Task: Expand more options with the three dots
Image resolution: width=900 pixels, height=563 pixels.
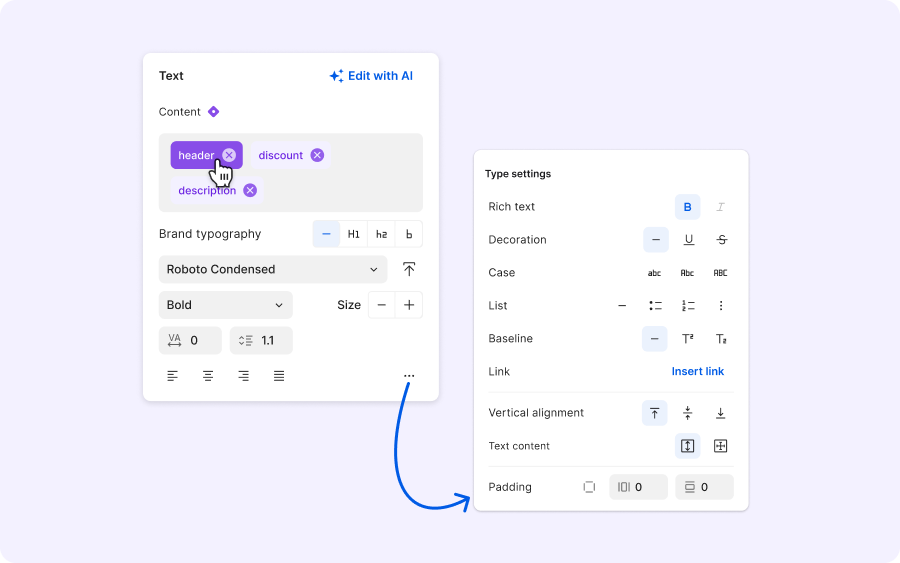Action: point(409,376)
